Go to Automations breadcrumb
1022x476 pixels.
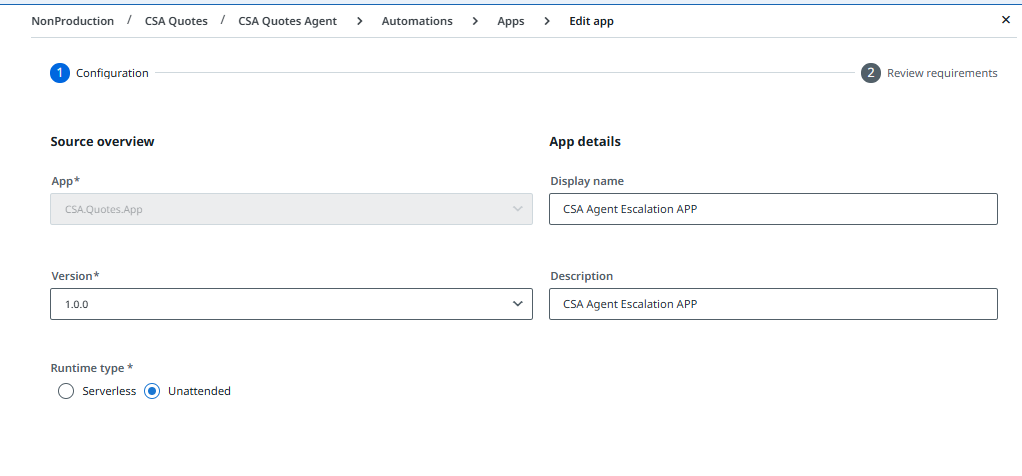pos(417,21)
